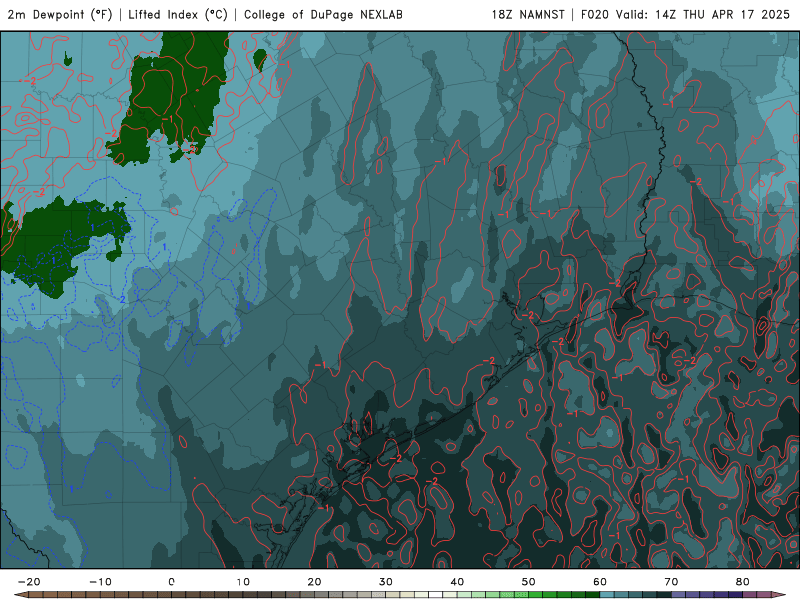
Task: Click the 'Lifted Index (°C)' header label
Action: pos(178,15)
